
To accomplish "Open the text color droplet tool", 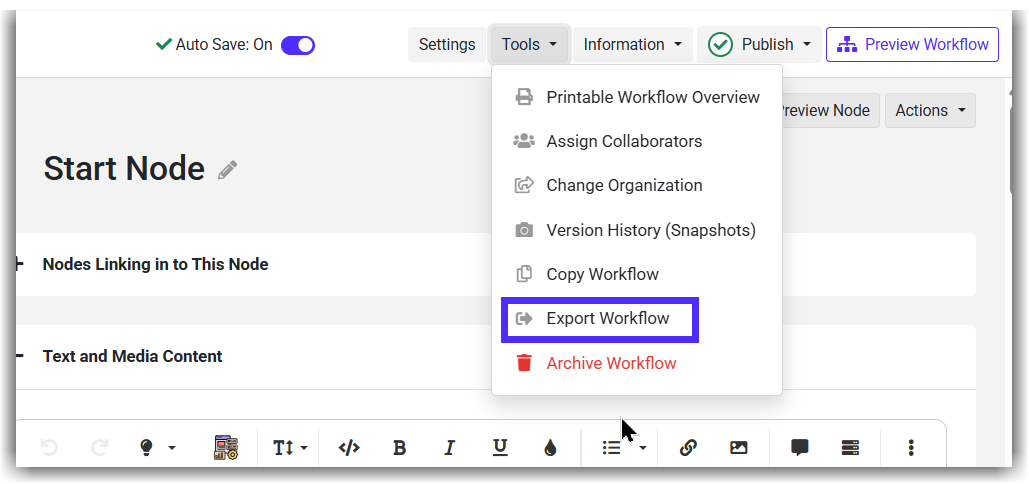I will tap(550, 448).
